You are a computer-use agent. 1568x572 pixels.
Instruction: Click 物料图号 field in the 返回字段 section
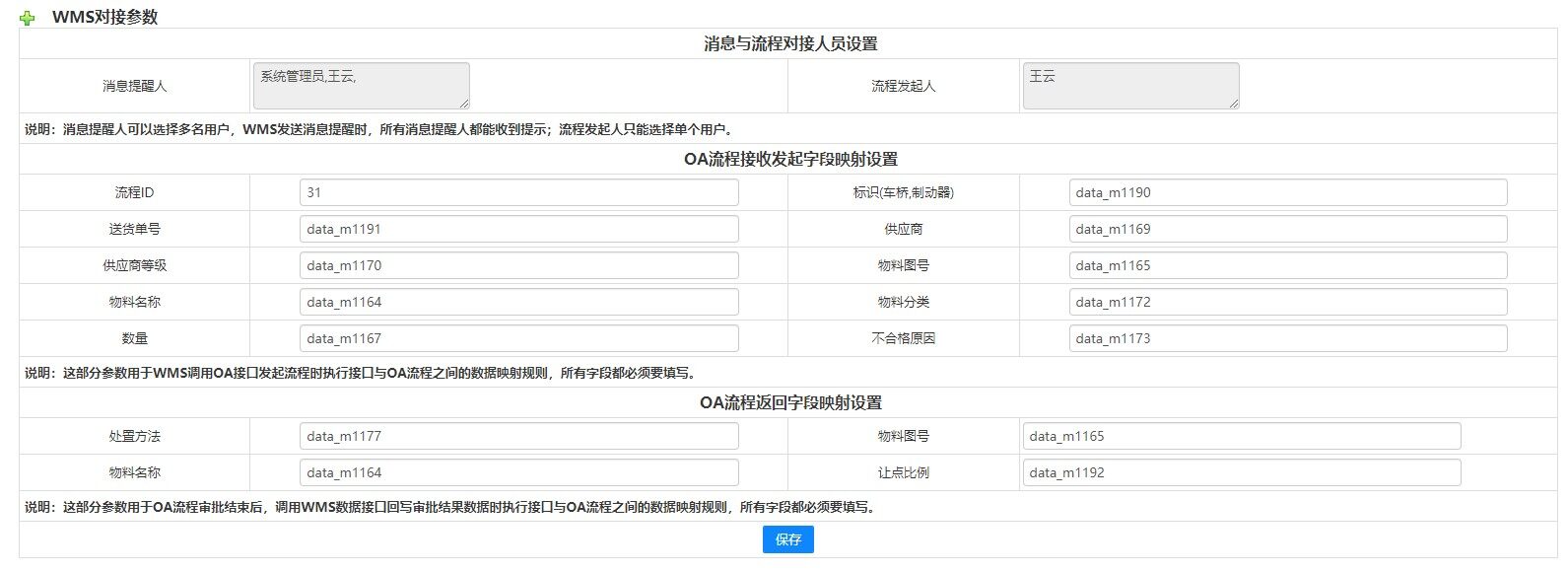[1241, 436]
